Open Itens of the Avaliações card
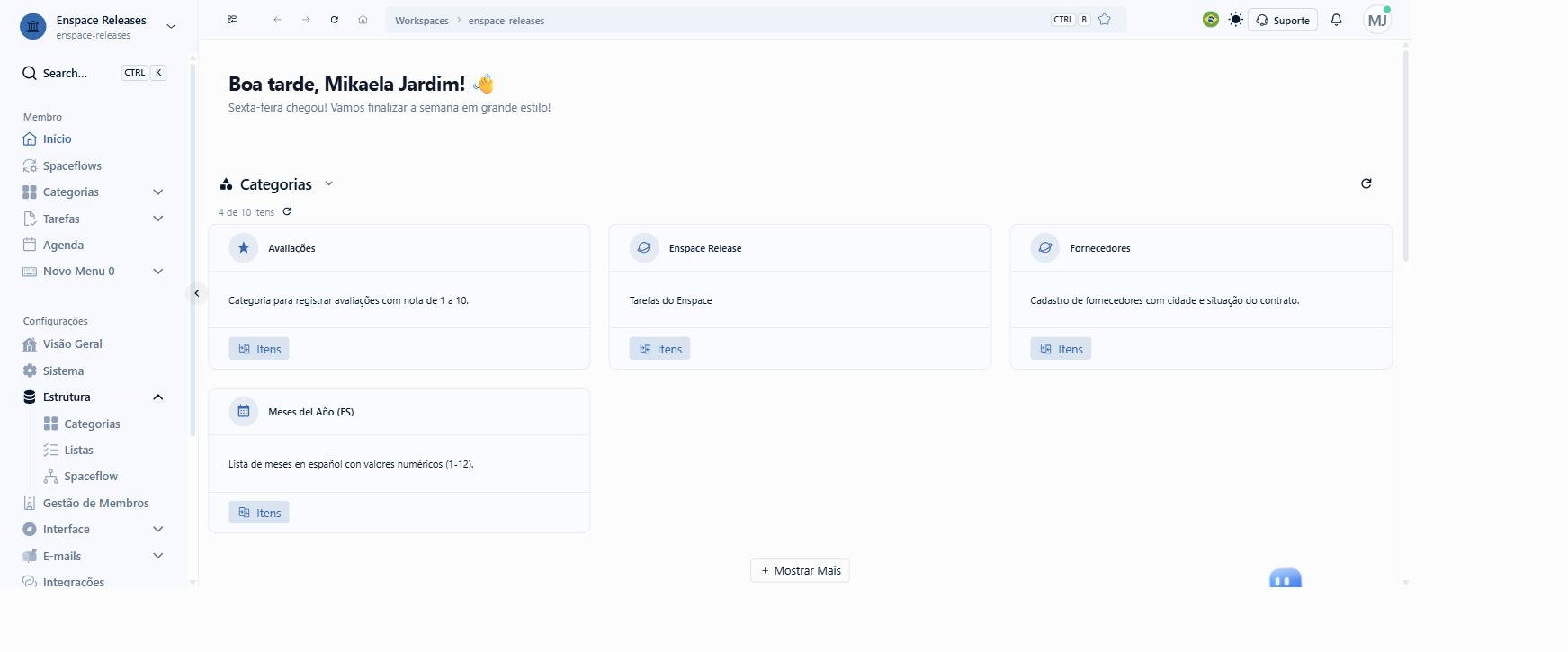Viewport: 1568px width, 652px height. (259, 349)
